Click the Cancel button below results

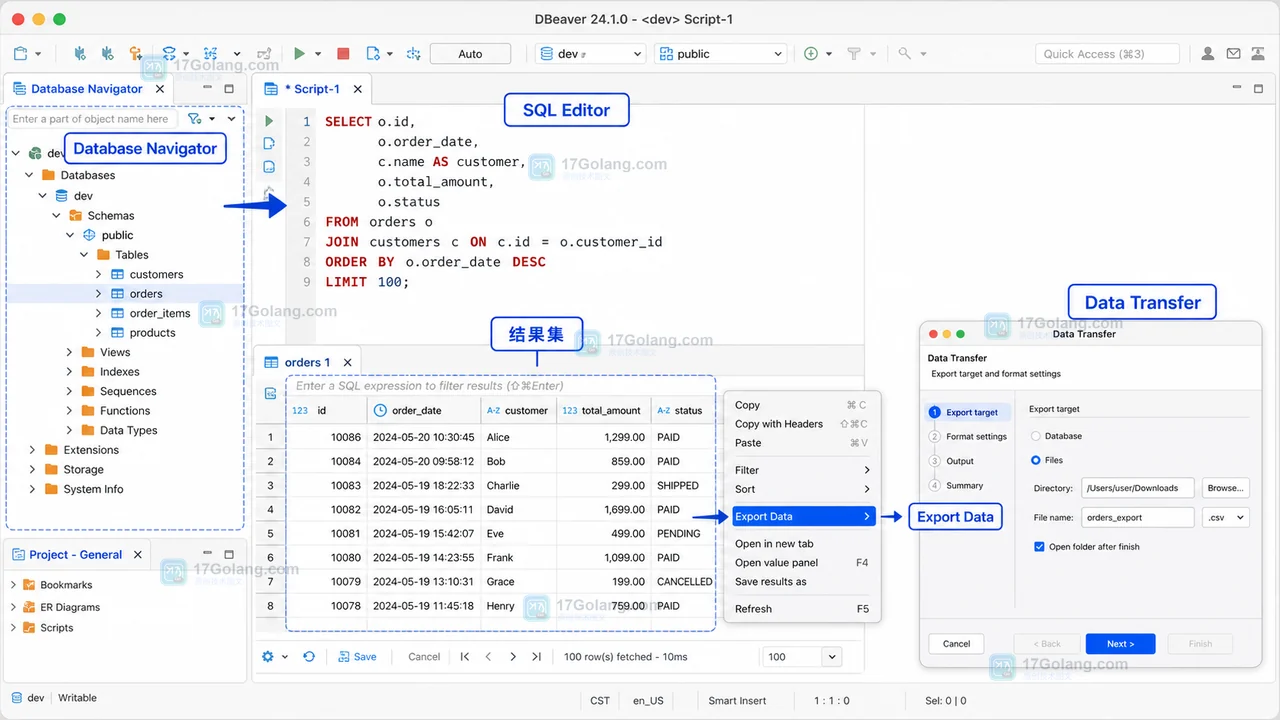click(424, 657)
